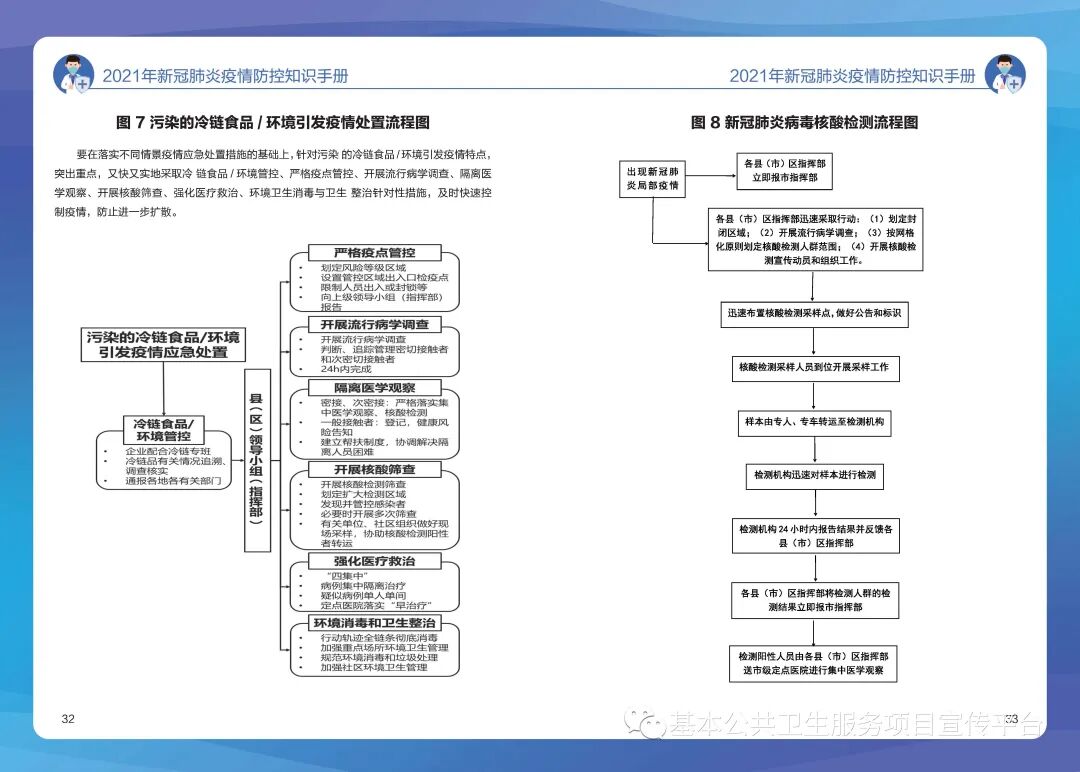The image size is (1080, 772).
Task: Click the right header title 2021年新冠肺炎疫情防控知识手册
Action: tap(852, 76)
